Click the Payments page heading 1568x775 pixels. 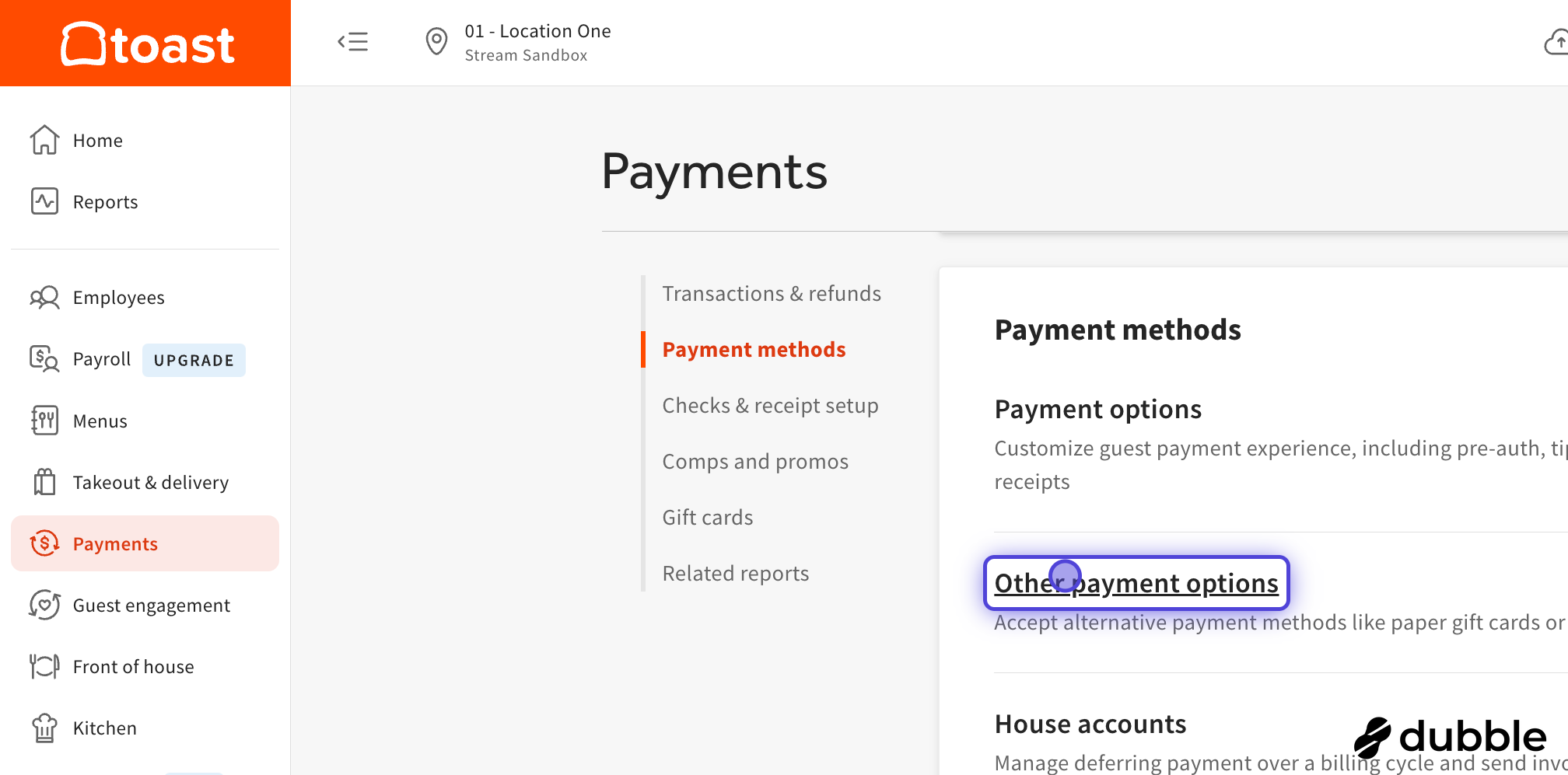tap(714, 172)
